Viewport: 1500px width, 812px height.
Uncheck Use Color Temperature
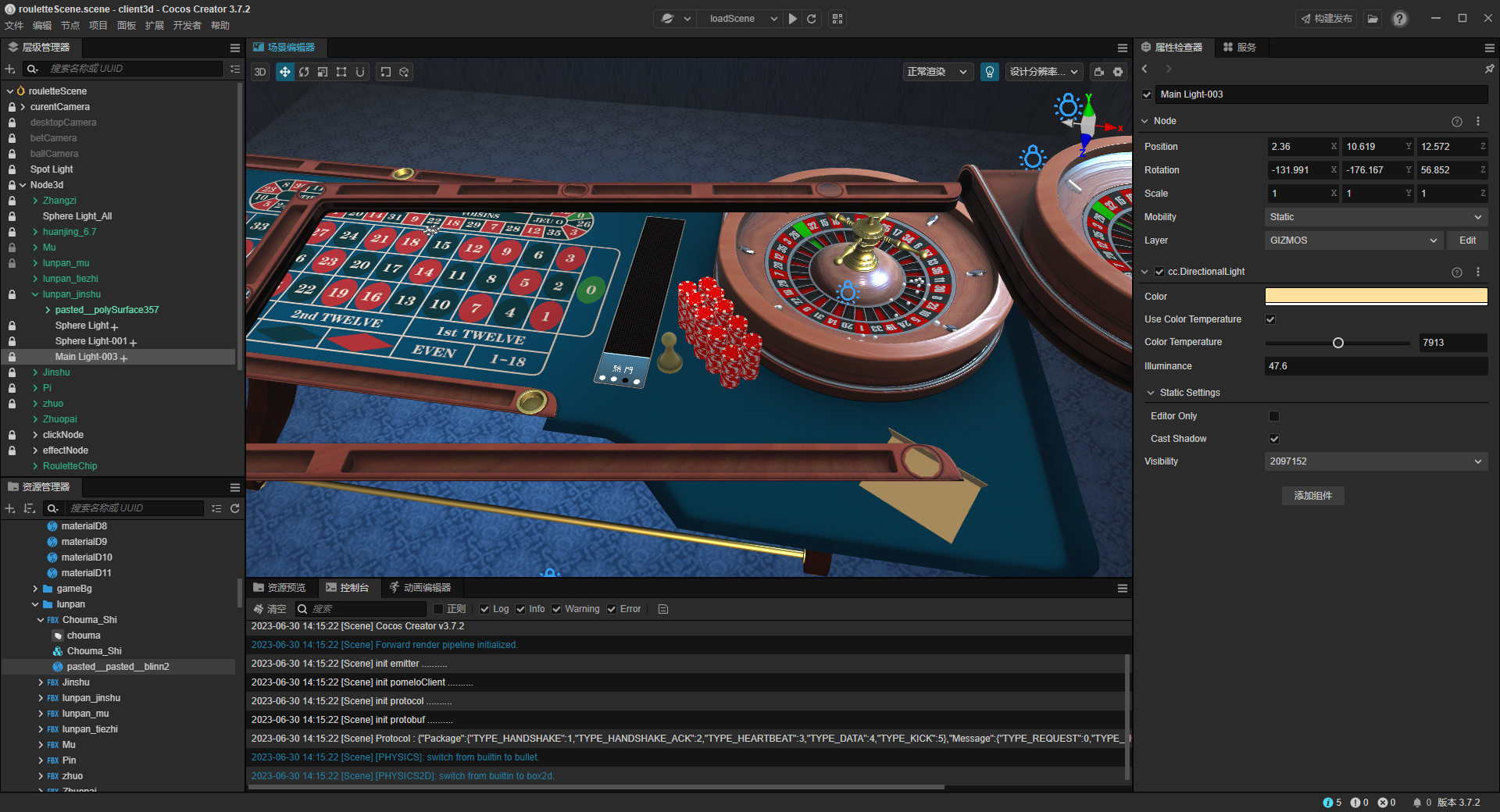click(1270, 319)
